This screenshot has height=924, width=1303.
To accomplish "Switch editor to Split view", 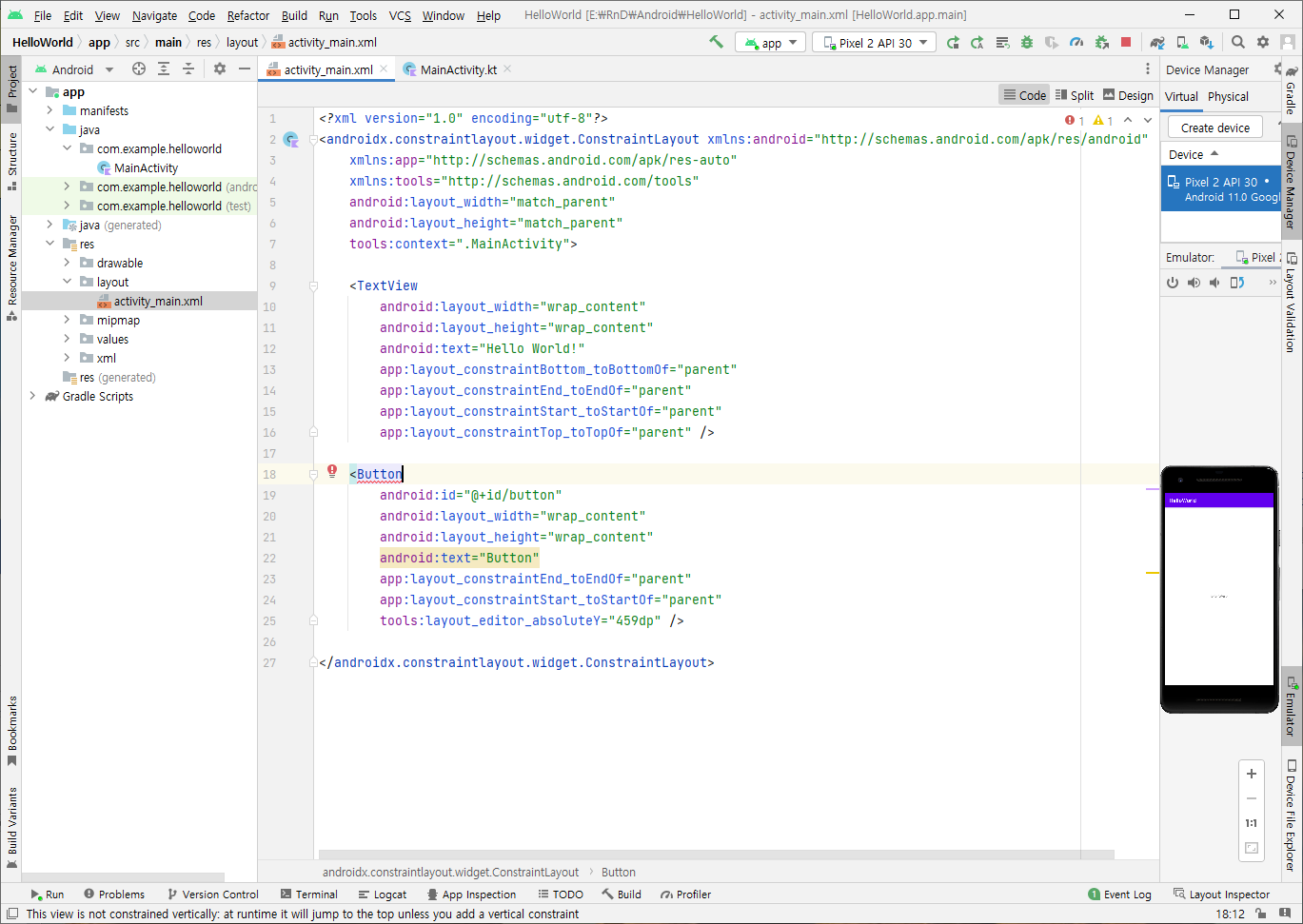I will pyautogui.click(x=1075, y=95).
